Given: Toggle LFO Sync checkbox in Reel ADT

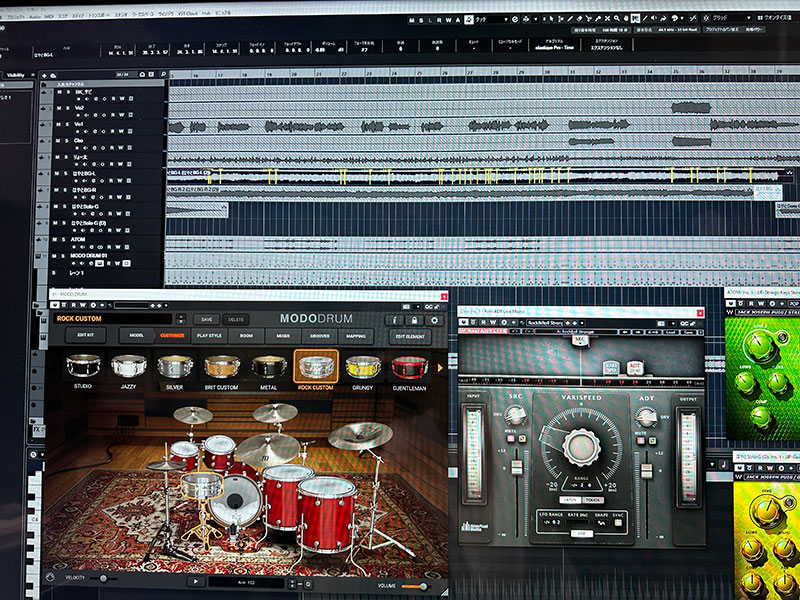Looking at the screenshot, I should click(x=618, y=522).
